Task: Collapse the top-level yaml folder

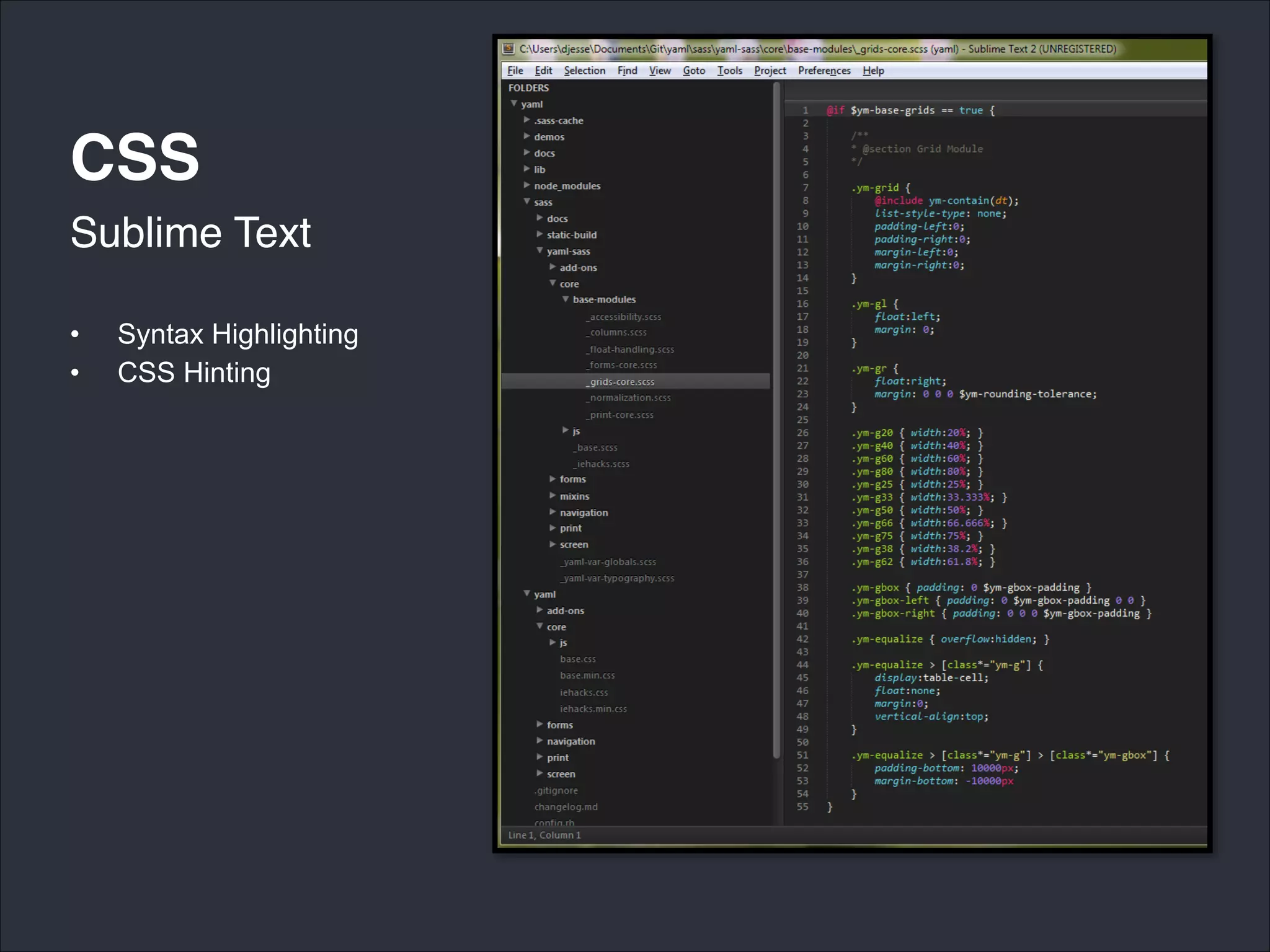Action: click(x=514, y=104)
